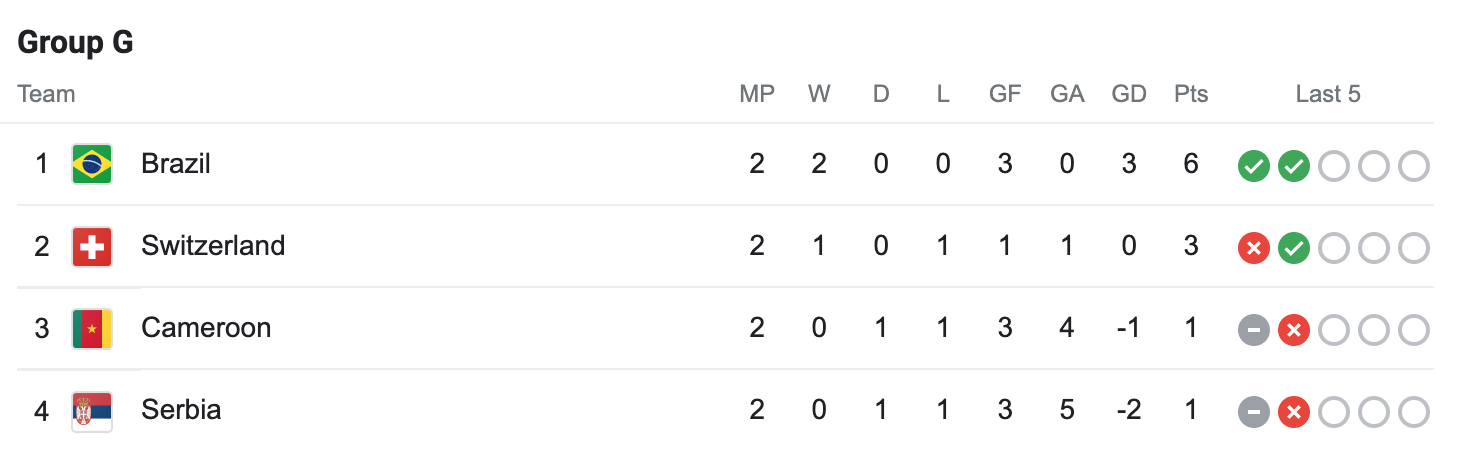Viewport: 1469px width, 459px height.
Task: Click the Last 5 column header
Action: (1328, 95)
